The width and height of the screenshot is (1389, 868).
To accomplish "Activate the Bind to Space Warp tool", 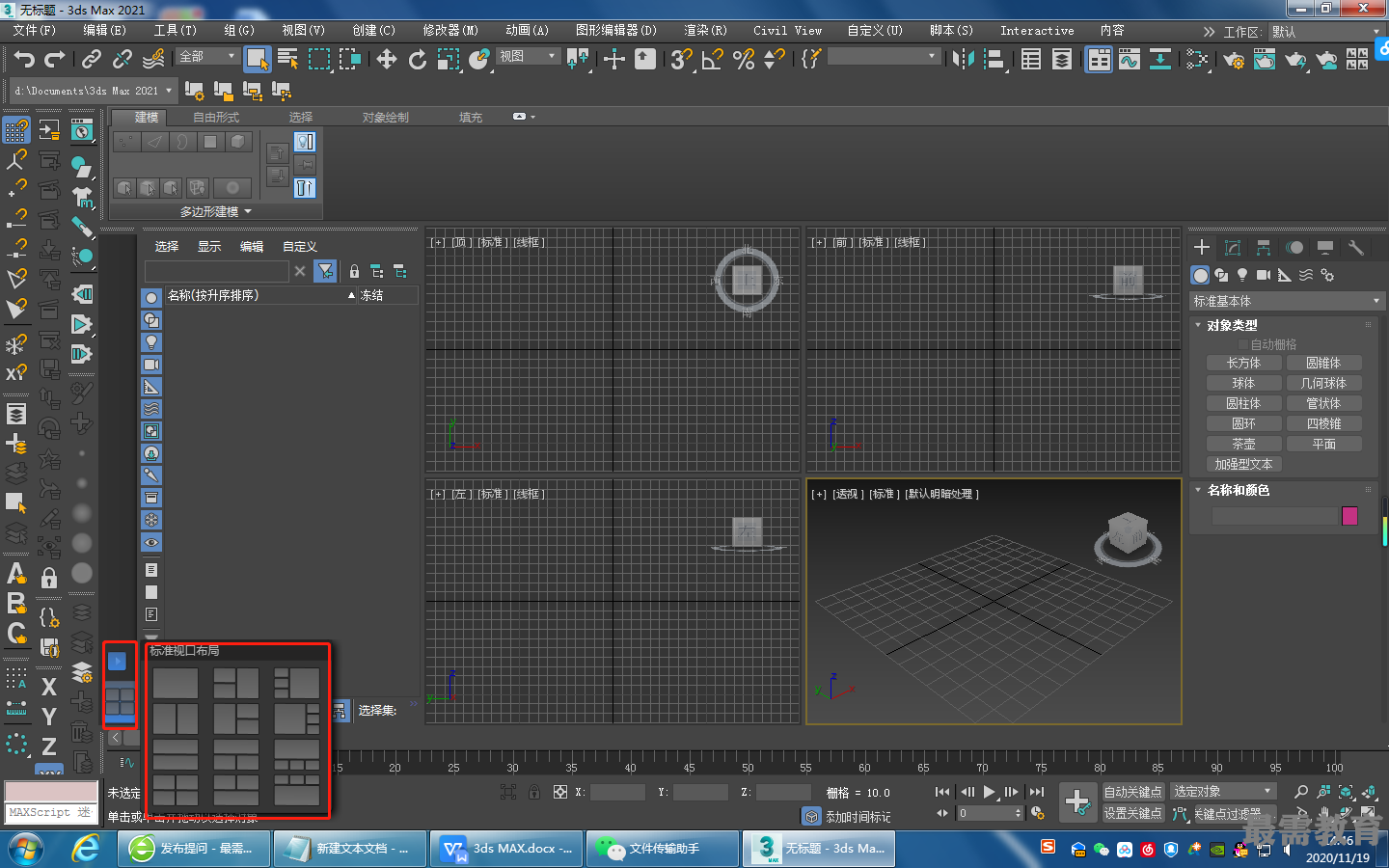I will pos(153,60).
